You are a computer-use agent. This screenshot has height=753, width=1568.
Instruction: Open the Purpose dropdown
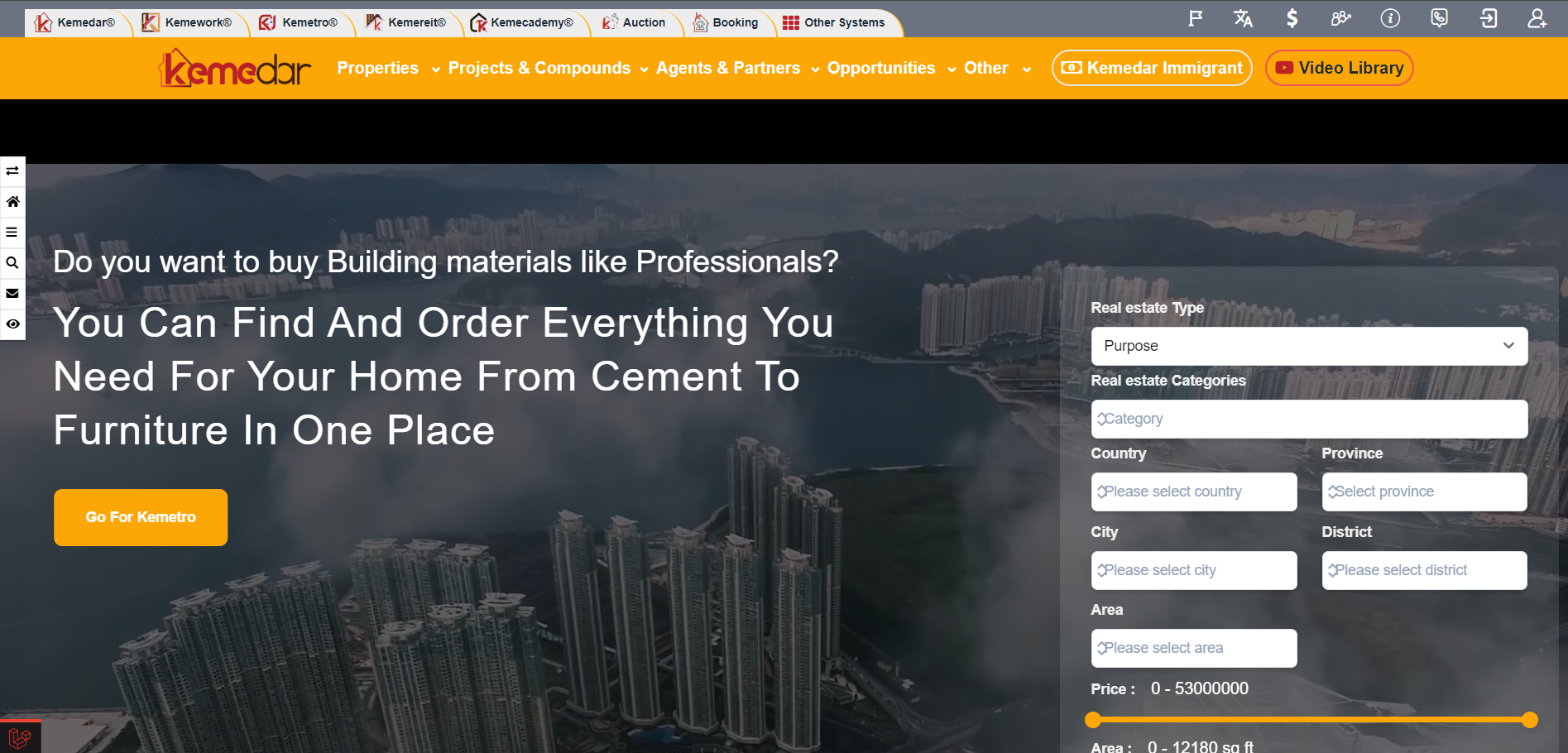click(x=1309, y=346)
